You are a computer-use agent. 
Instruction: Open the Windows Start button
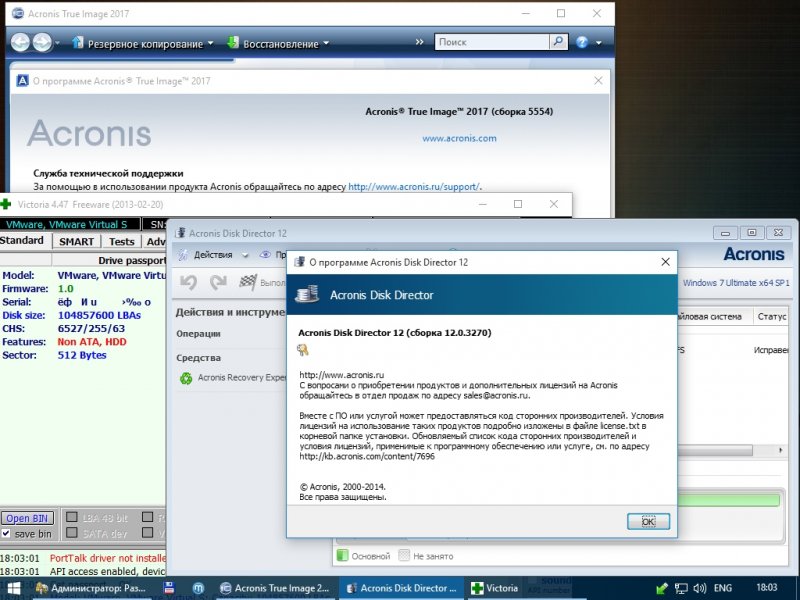[14, 588]
